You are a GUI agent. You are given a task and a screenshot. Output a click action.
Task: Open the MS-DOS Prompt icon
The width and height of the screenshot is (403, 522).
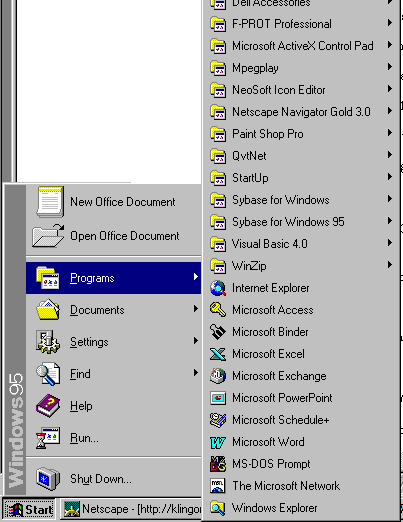(x=218, y=464)
